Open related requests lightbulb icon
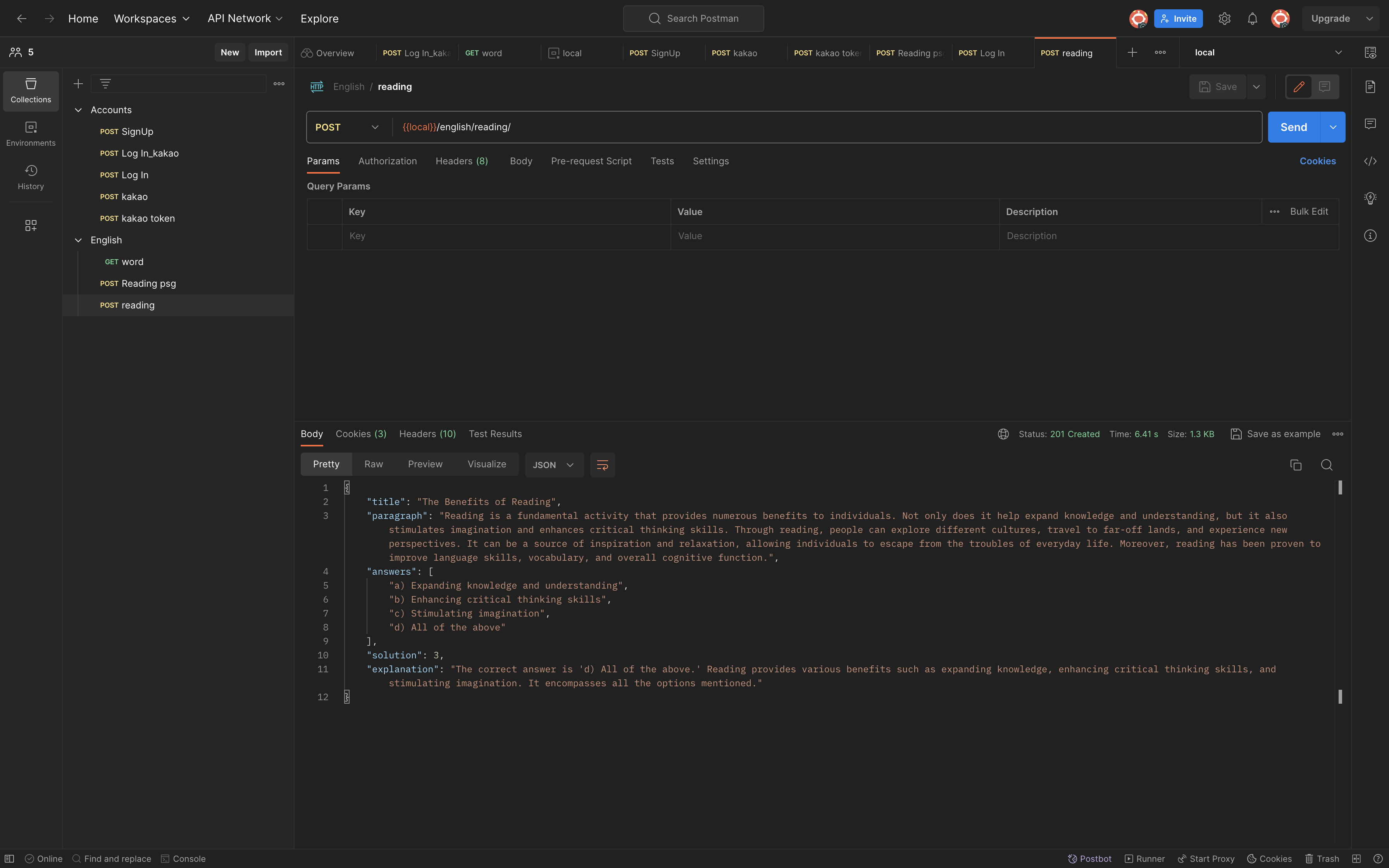This screenshot has height=868, width=1389. [x=1370, y=199]
